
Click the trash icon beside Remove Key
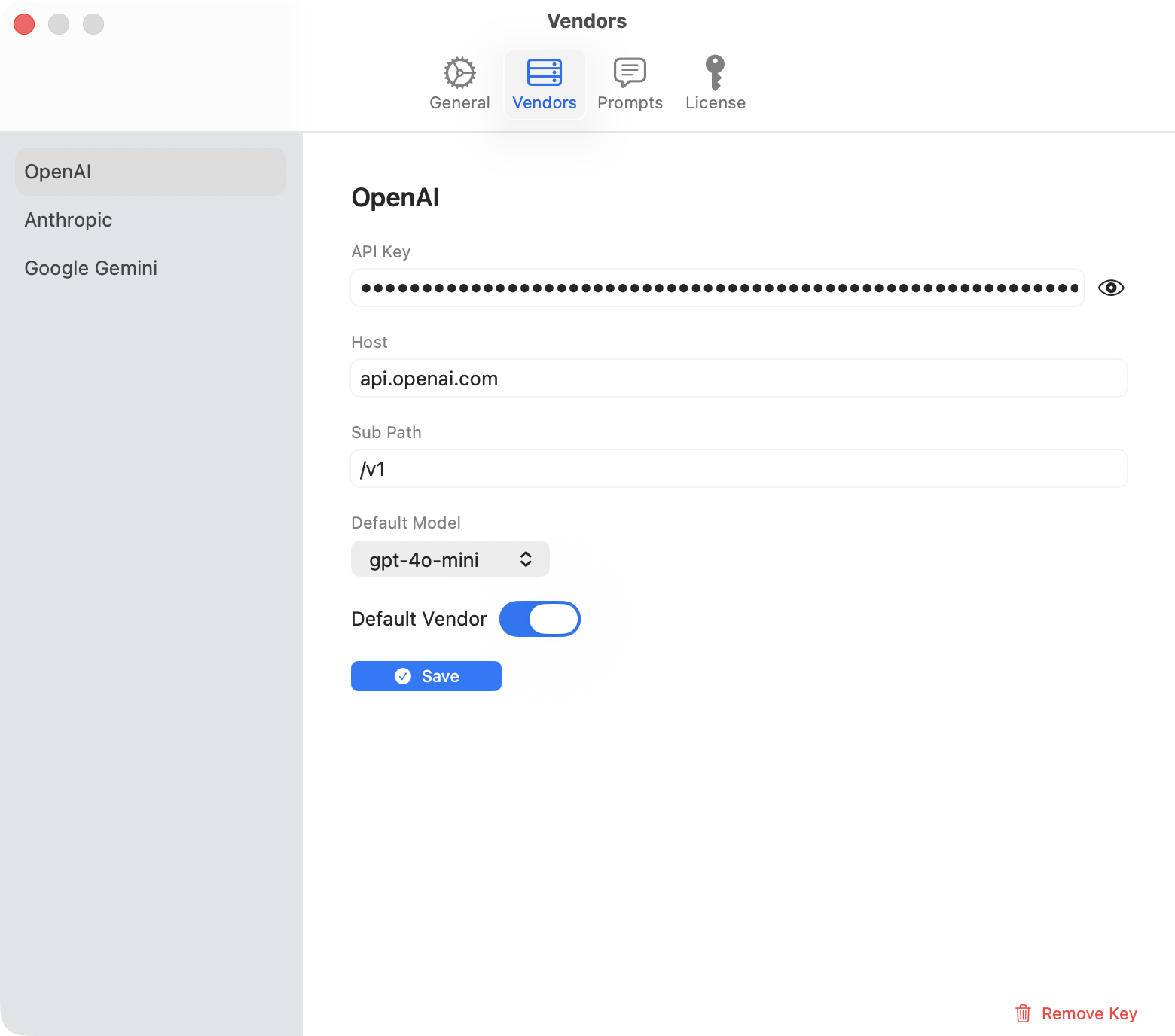(x=1023, y=1013)
